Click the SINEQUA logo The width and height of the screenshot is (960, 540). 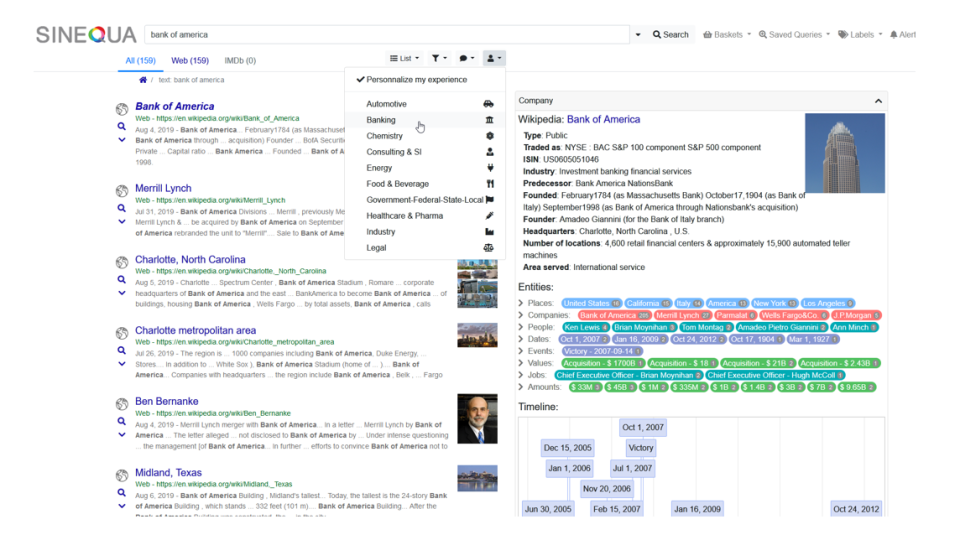86,35
